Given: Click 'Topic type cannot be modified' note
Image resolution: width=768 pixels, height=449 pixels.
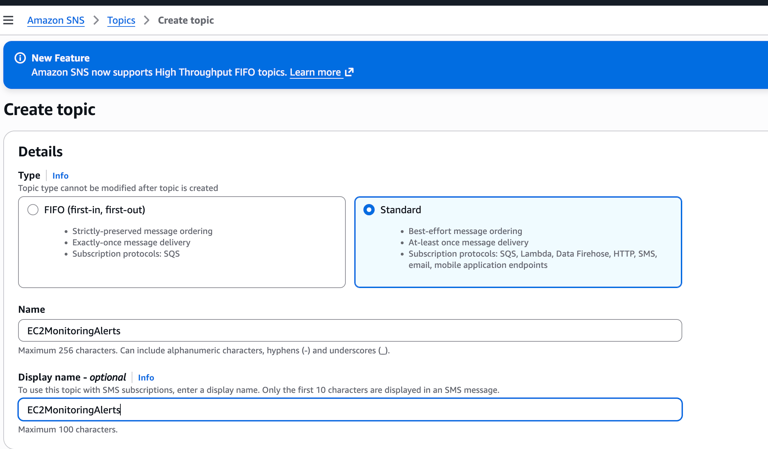Looking at the screenshot, I should tap(118, 188).
